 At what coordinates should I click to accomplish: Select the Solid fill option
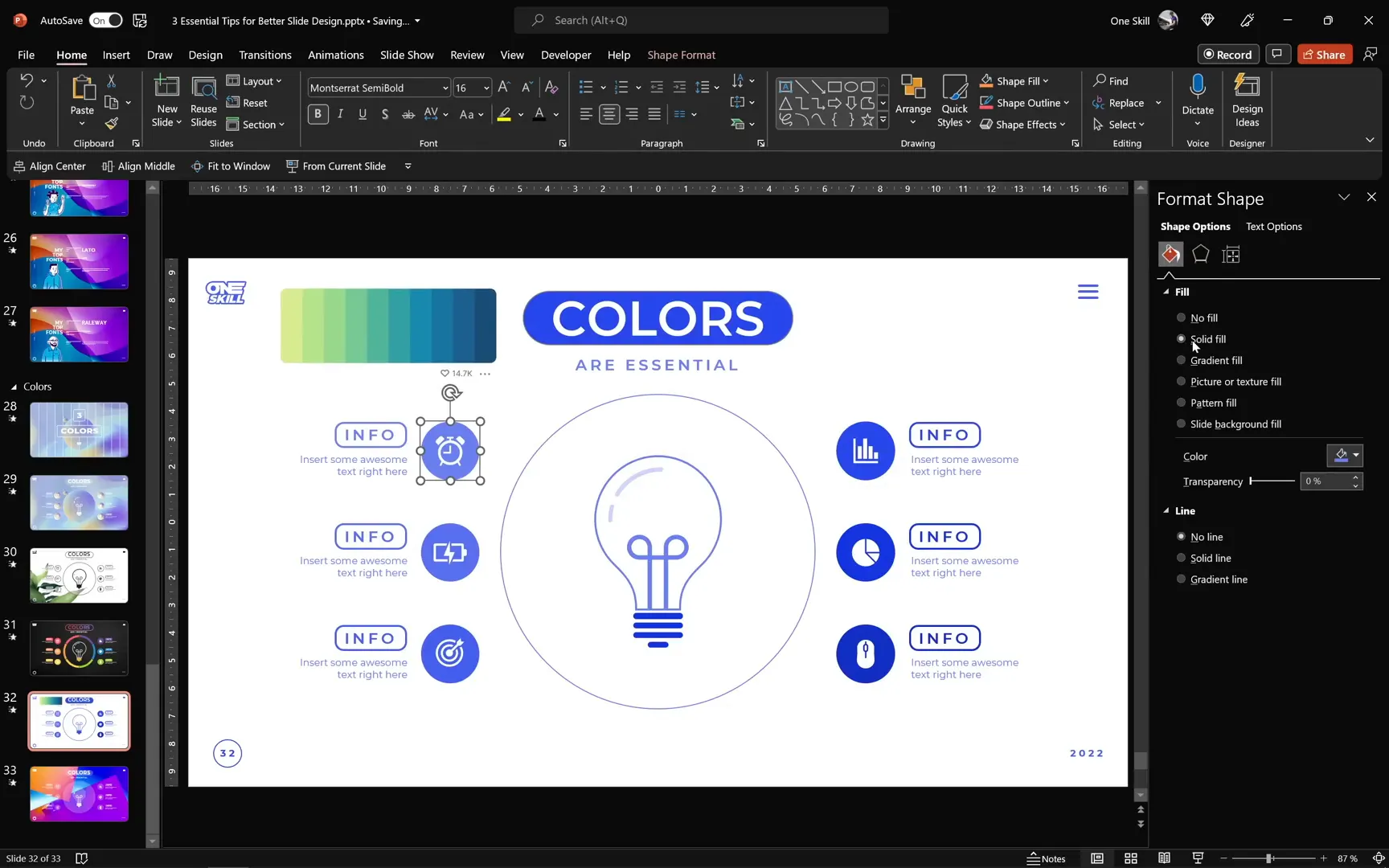[1201, 339]
